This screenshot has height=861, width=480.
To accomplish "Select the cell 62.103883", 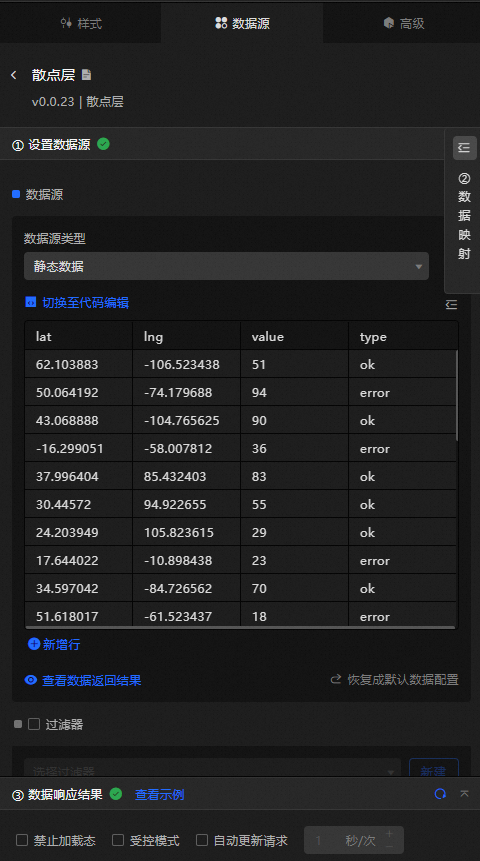I will point(79,364).
